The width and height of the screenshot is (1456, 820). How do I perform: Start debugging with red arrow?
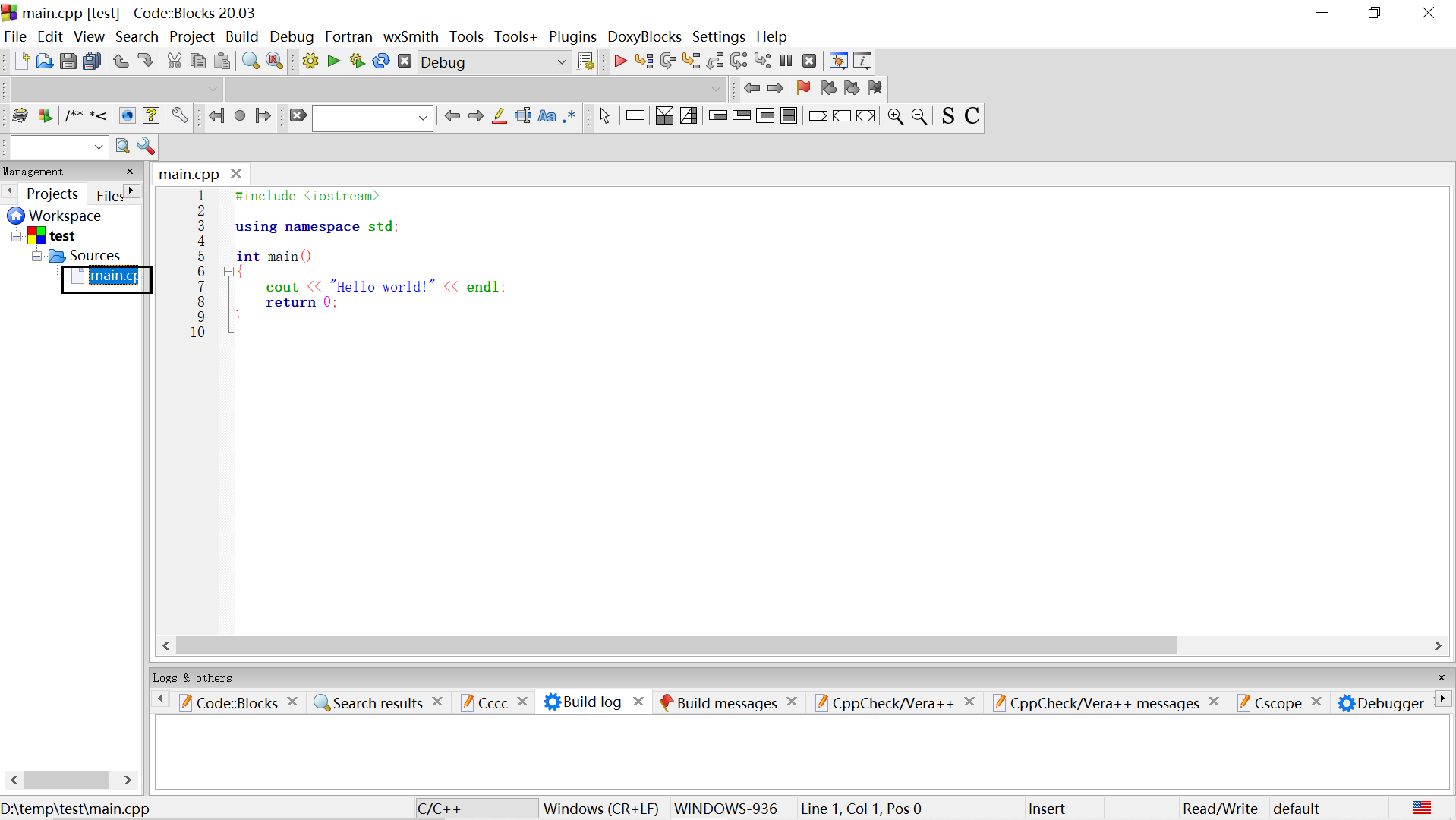(620, 61)
